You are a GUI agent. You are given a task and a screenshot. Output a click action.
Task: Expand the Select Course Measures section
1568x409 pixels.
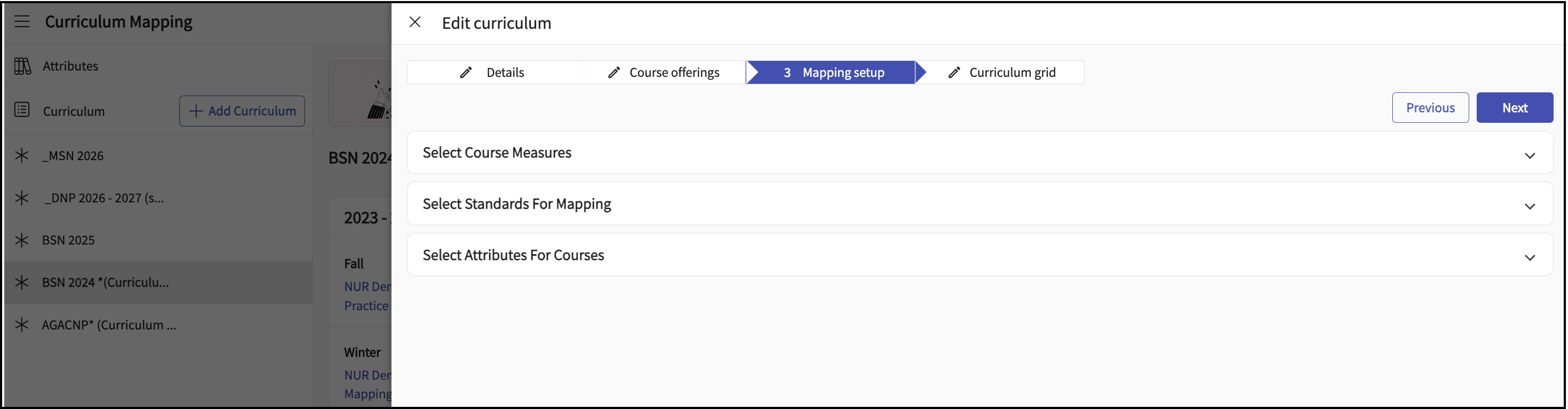click(x=1530, y=155)
